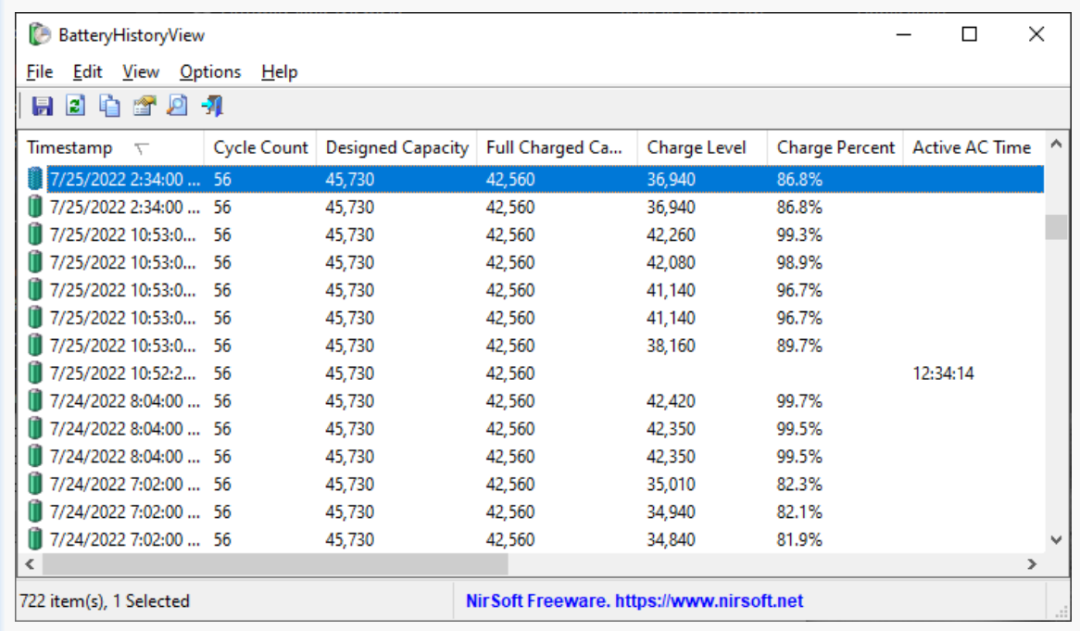Click the Save Selected Items toolbar icon

point(42,106)
